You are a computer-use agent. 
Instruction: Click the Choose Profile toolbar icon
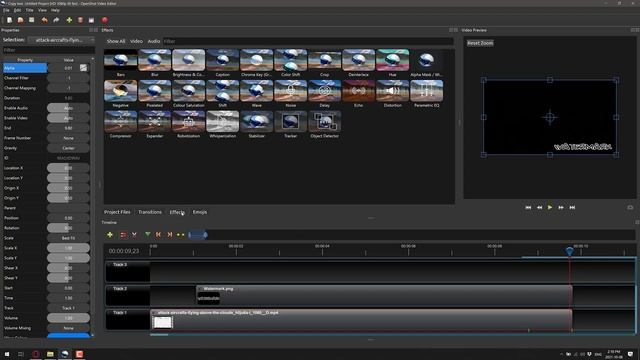pos(80,20)
